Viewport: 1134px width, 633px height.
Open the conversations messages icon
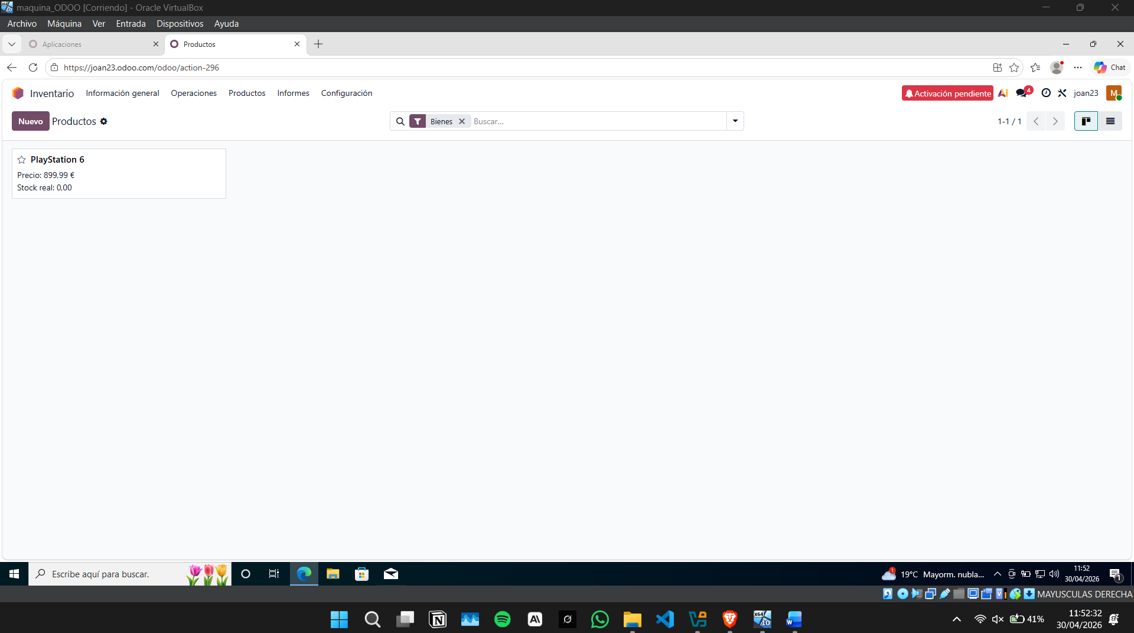[x=1022, y=93]
